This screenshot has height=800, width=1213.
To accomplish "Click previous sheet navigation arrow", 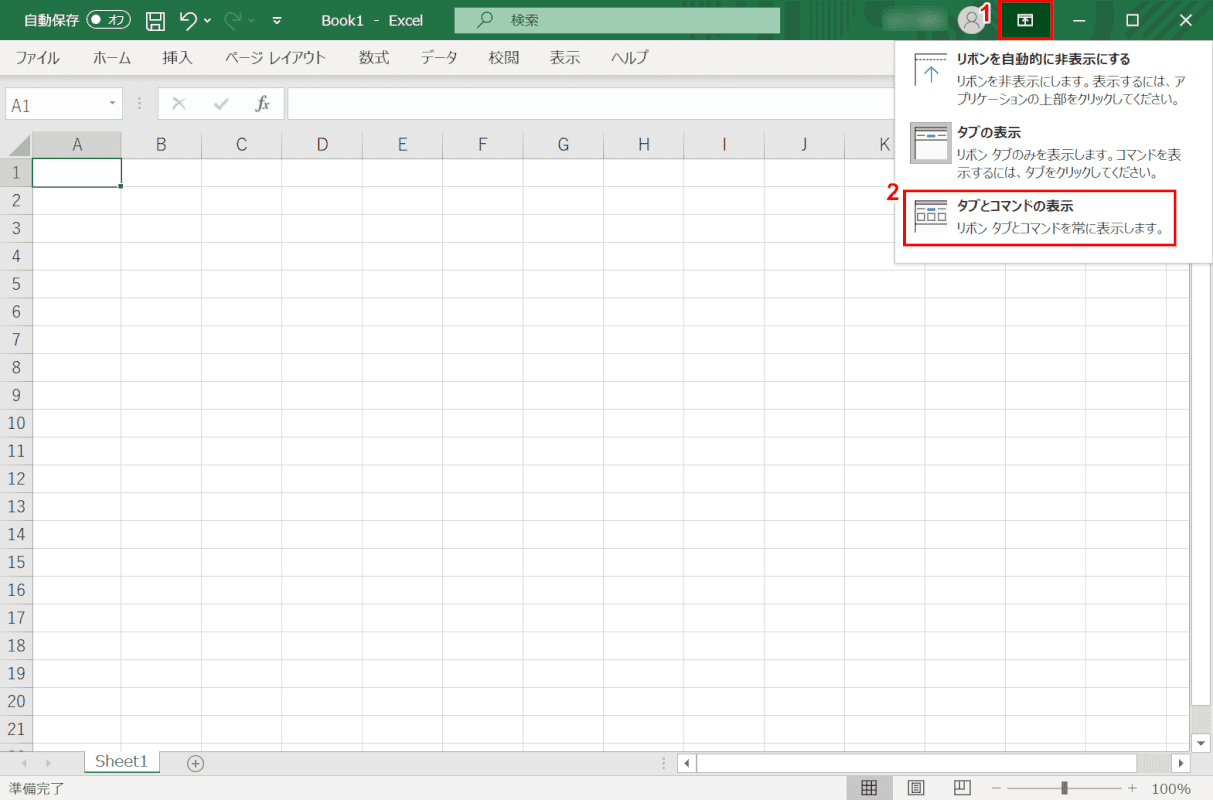I will pyautogui.click(x=24, y=763).
